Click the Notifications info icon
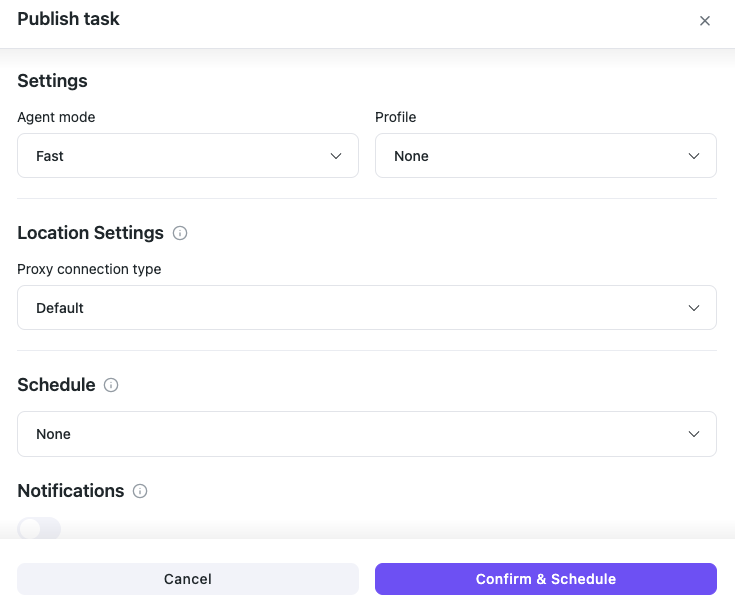 [x=140, y=491]
